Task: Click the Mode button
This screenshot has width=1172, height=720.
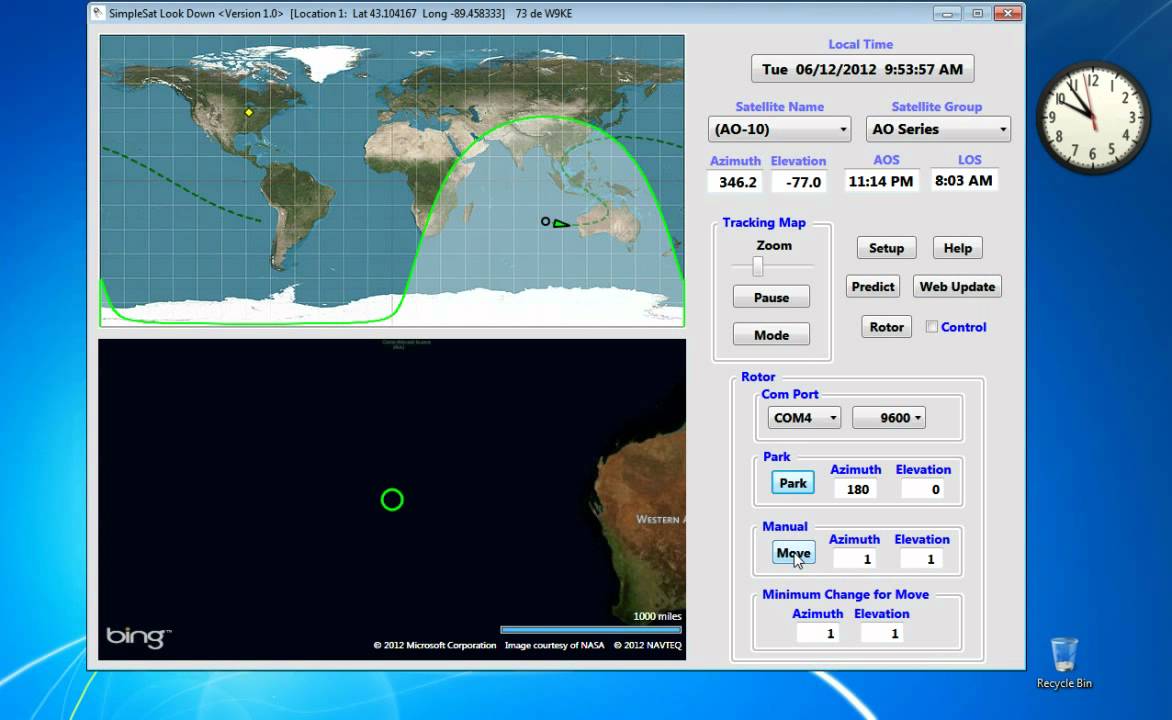Action: pyautogui.click(x=771, y=335)
